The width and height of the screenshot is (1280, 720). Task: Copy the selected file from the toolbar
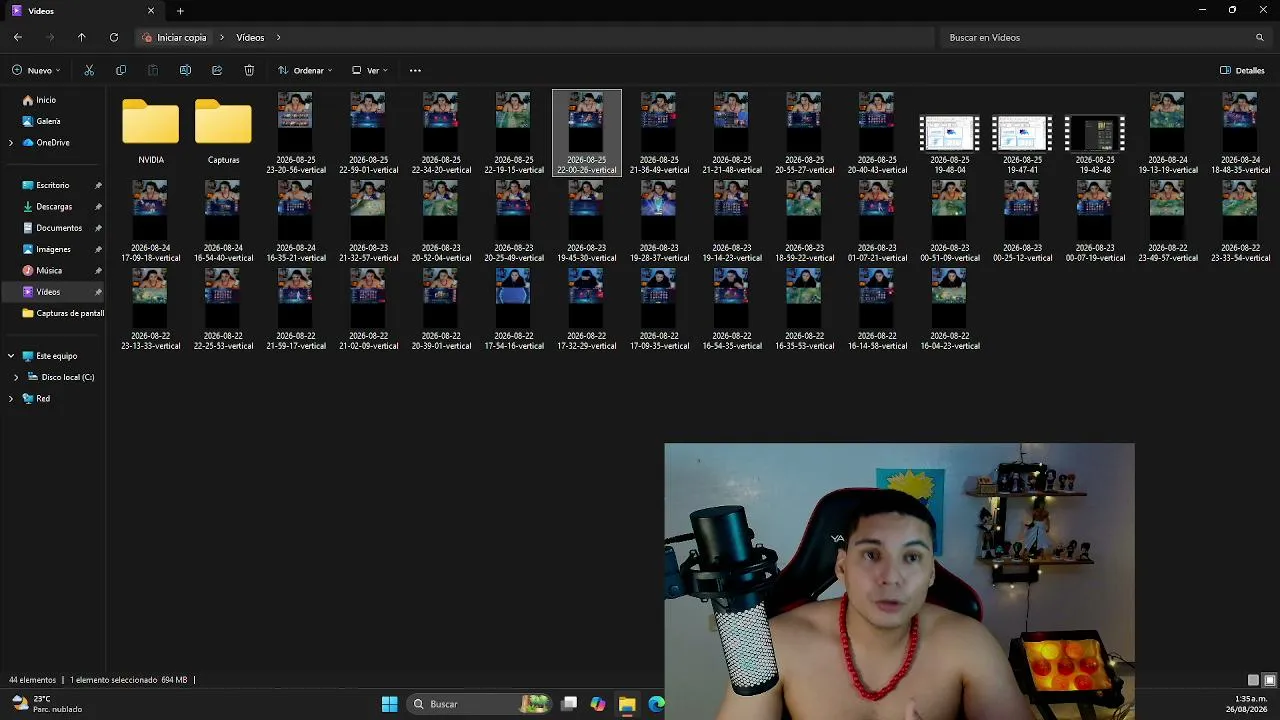click(x=121, y=70)
